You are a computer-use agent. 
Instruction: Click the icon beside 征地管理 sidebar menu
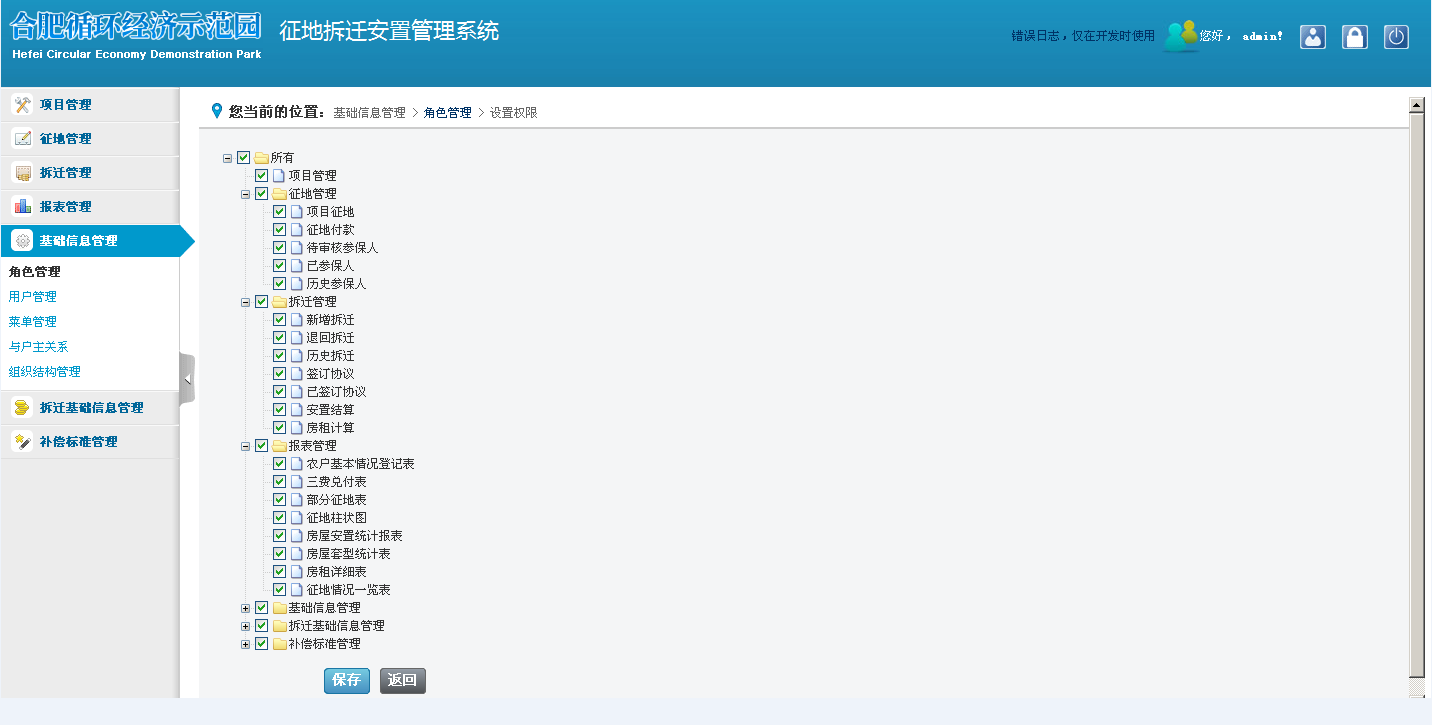click(x=22, y=139)
